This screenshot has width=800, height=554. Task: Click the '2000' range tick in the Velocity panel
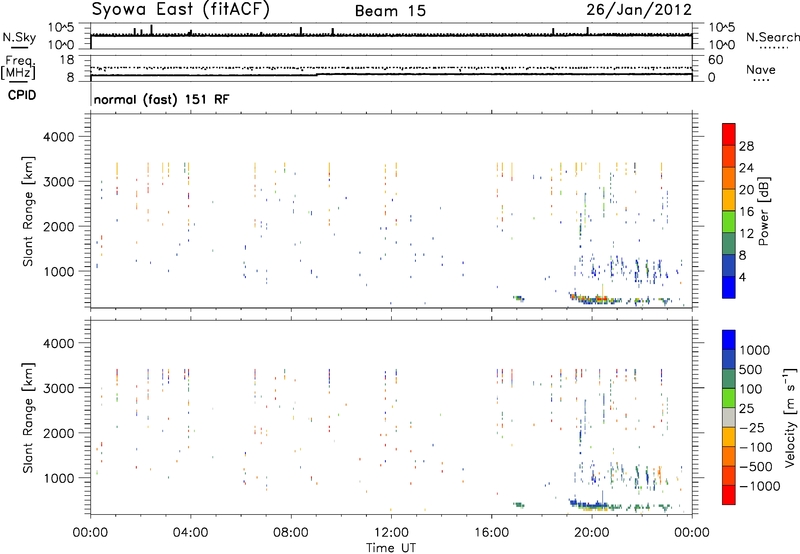coord(58,433)
